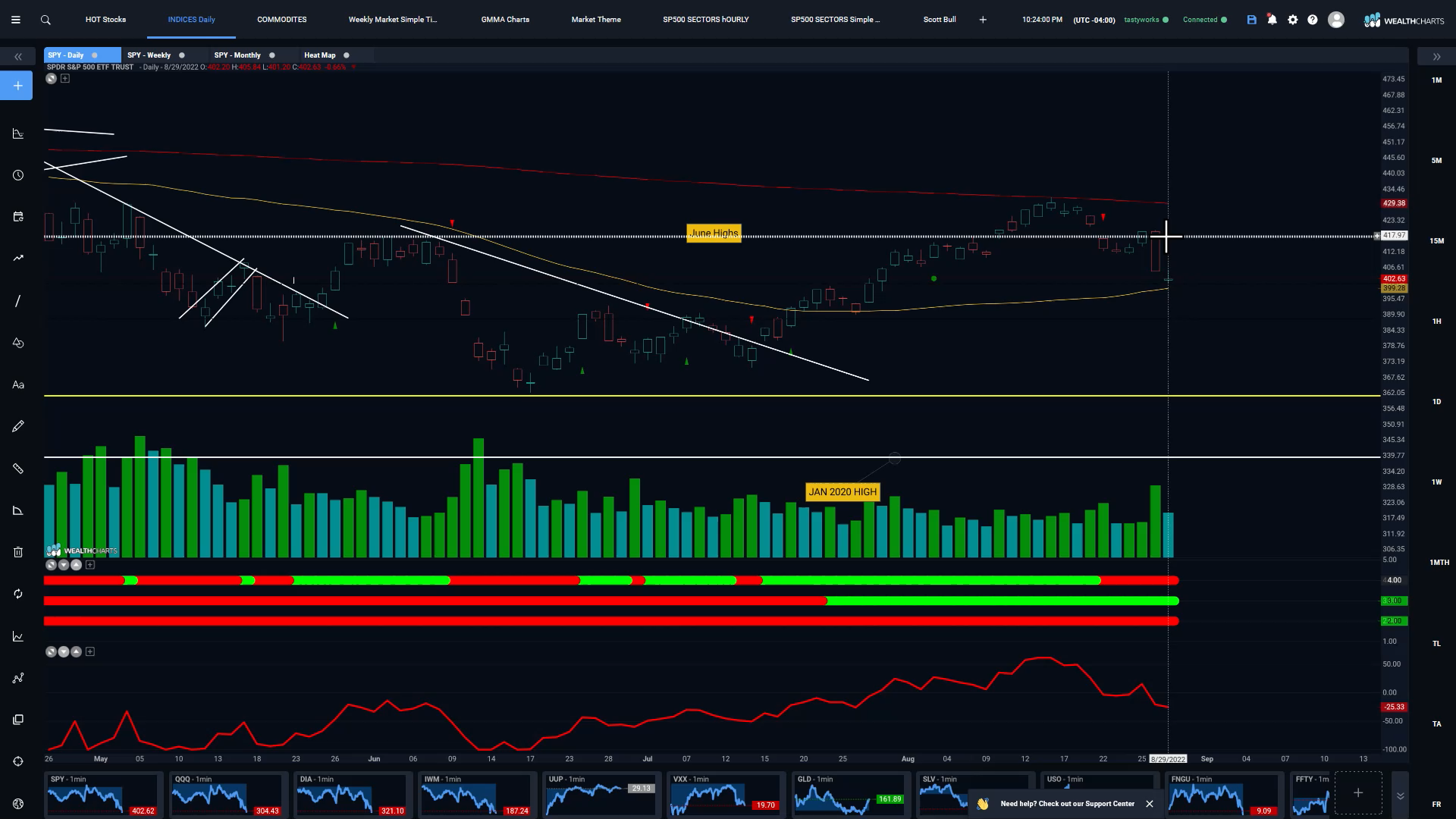Select the 1M timeframe button
This screenshot has height=819, width=1456.
click(1436, 80)
